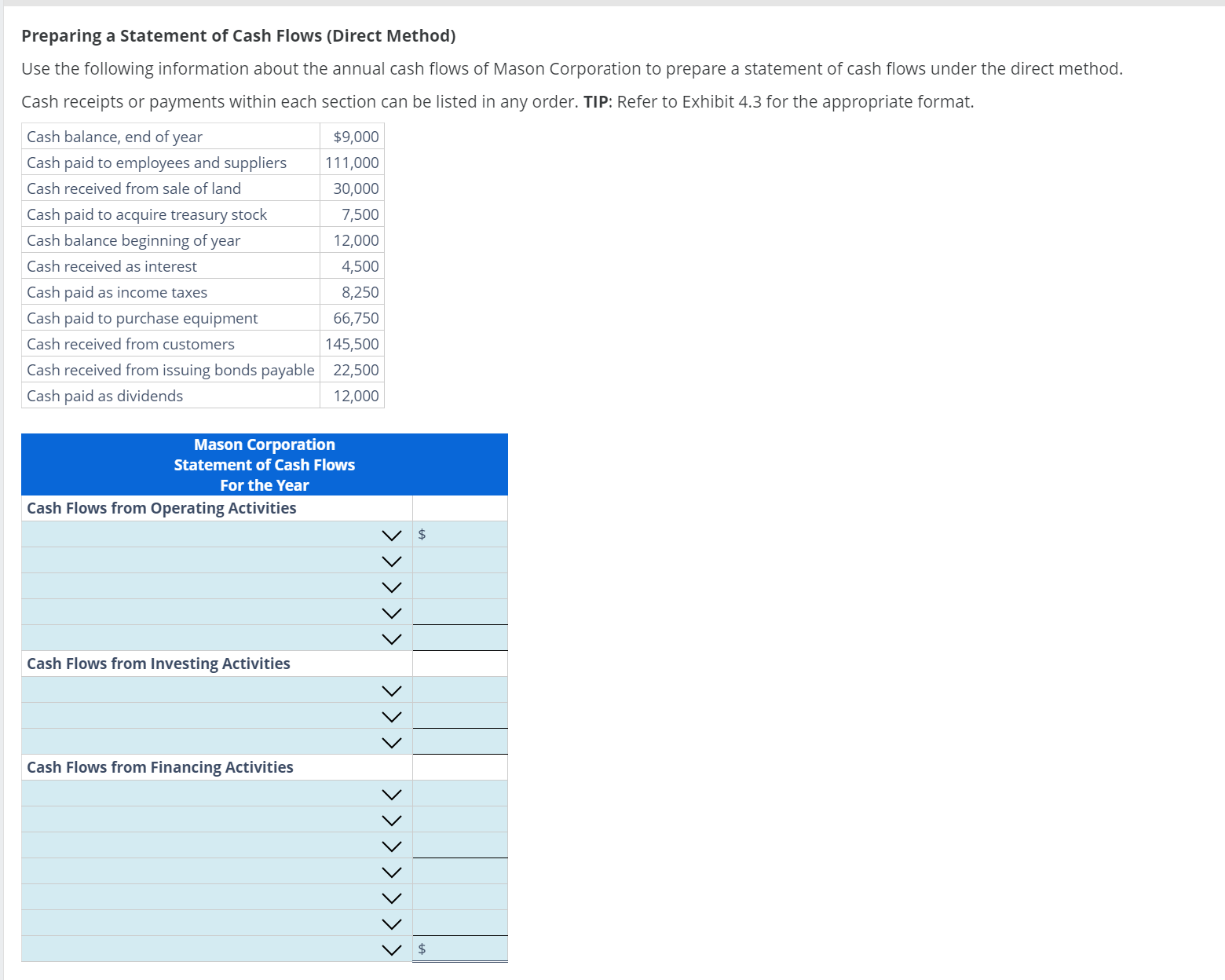Open the second Financing Activities row selector
Image resolution: width=1225 pixels, height=980 pixels.
coord(392,819)
